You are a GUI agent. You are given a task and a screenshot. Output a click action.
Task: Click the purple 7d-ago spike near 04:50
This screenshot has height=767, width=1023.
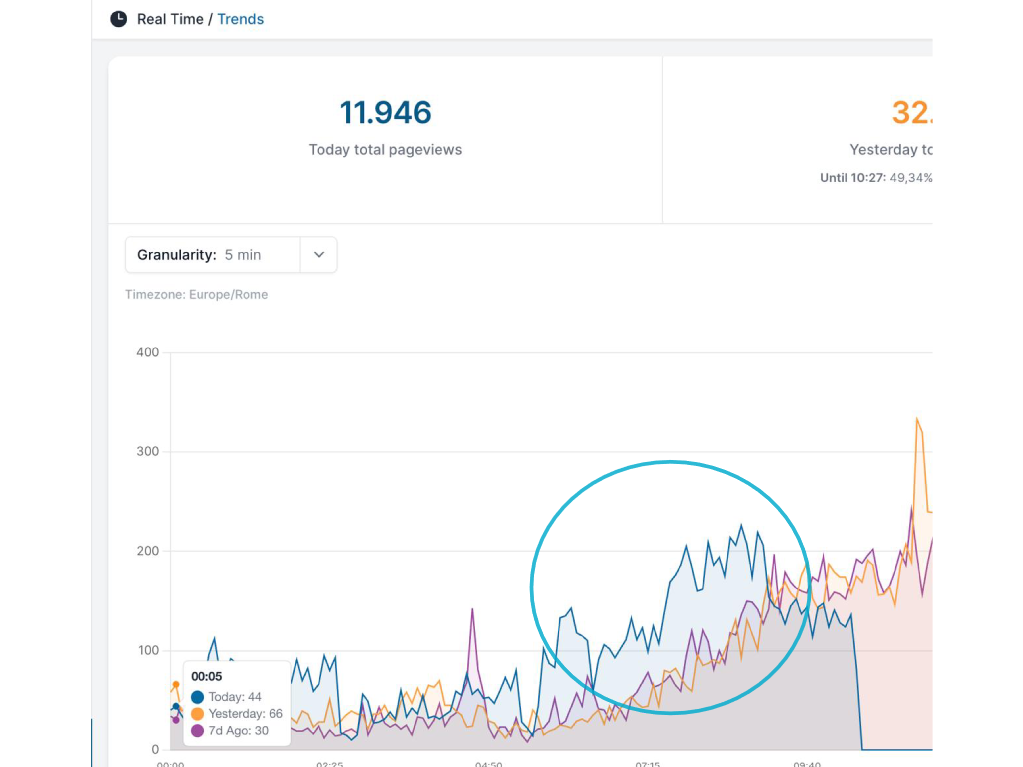click(472, 610)
